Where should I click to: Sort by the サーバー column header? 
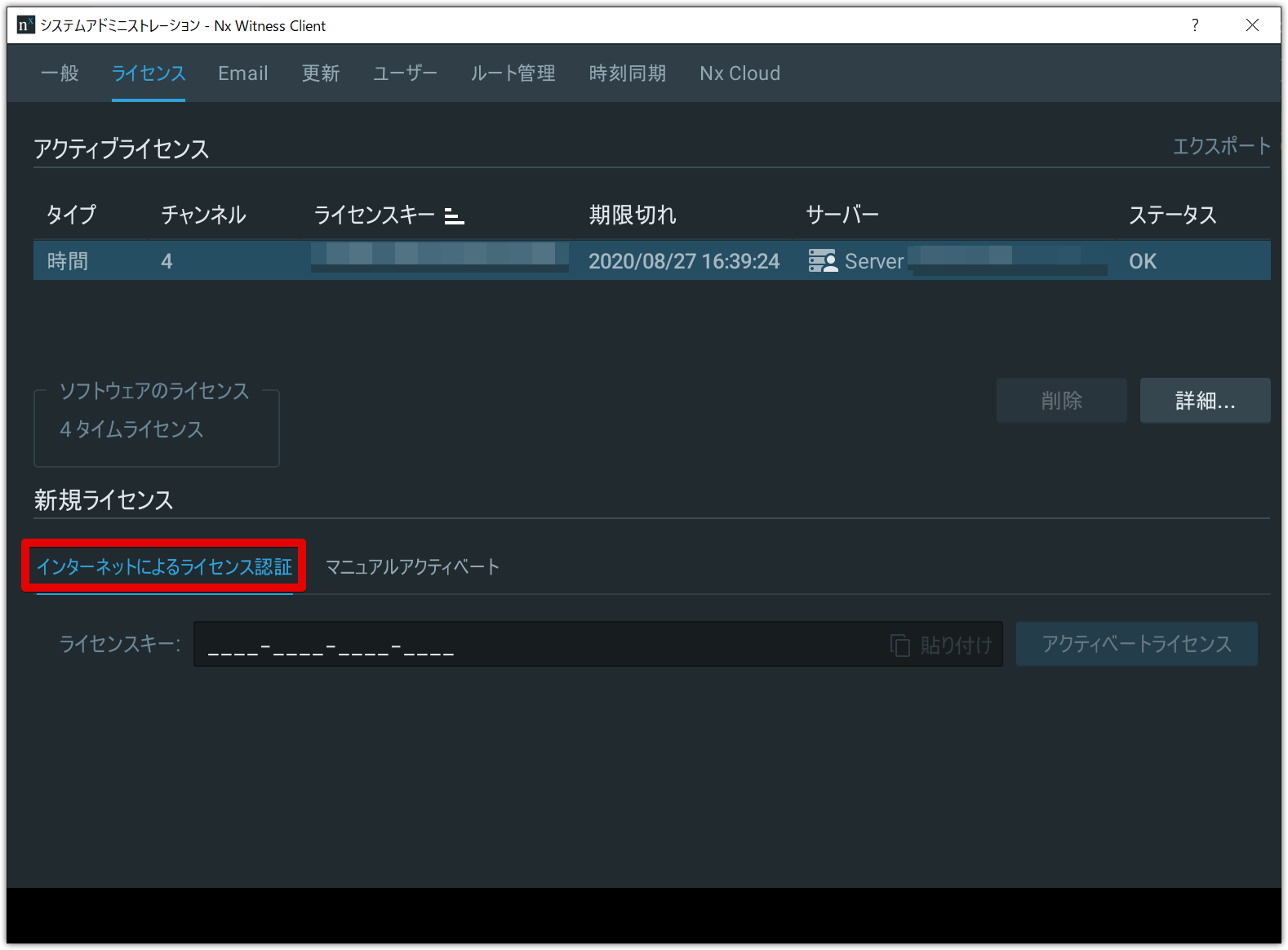842,215
